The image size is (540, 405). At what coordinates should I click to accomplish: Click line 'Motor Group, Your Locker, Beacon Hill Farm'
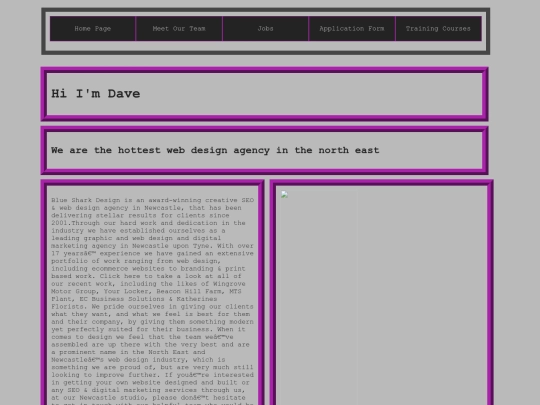pyautogui.click(x=146, y=291)
